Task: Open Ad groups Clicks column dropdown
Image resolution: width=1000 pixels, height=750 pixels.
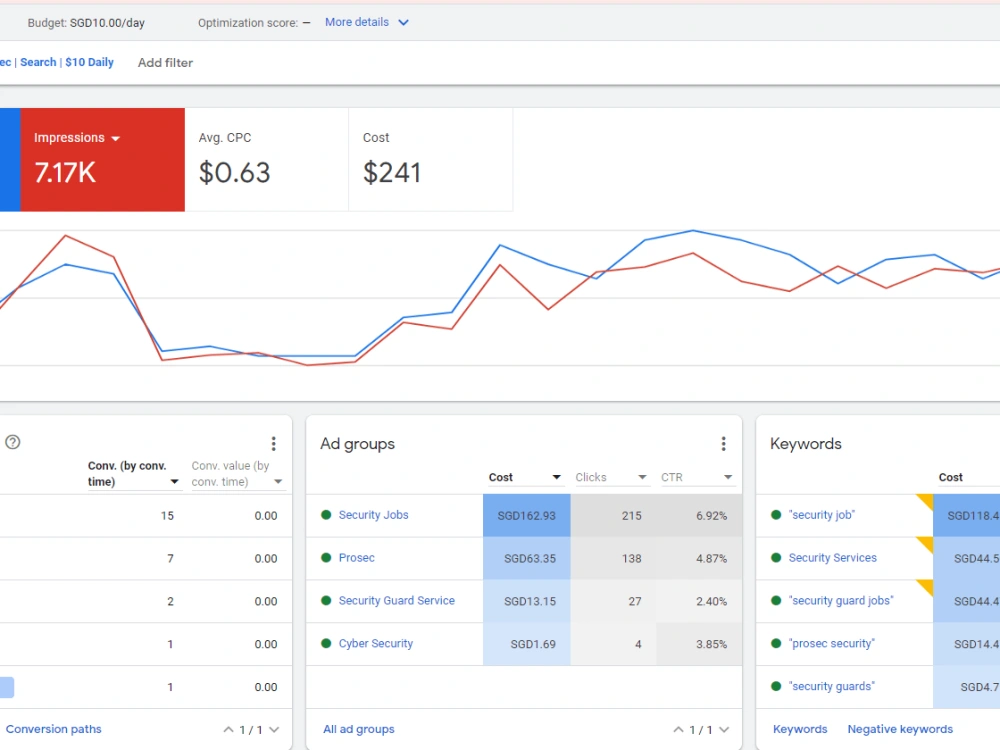Action: pos(642,477)
